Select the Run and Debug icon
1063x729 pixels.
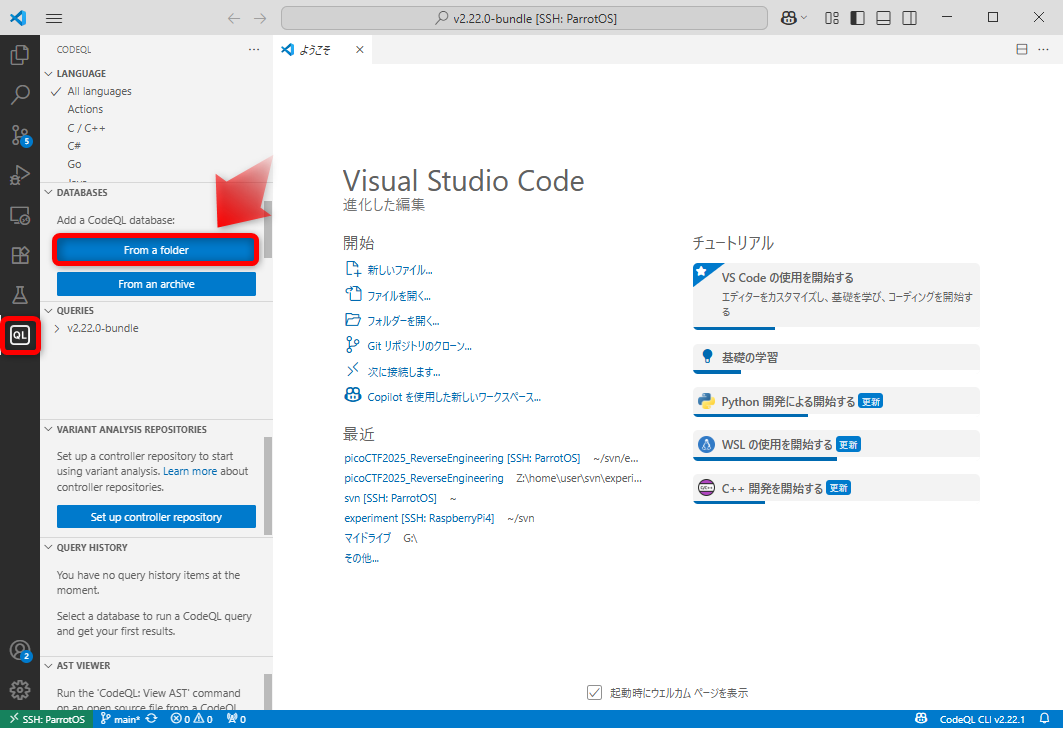[x=20, y=175]
